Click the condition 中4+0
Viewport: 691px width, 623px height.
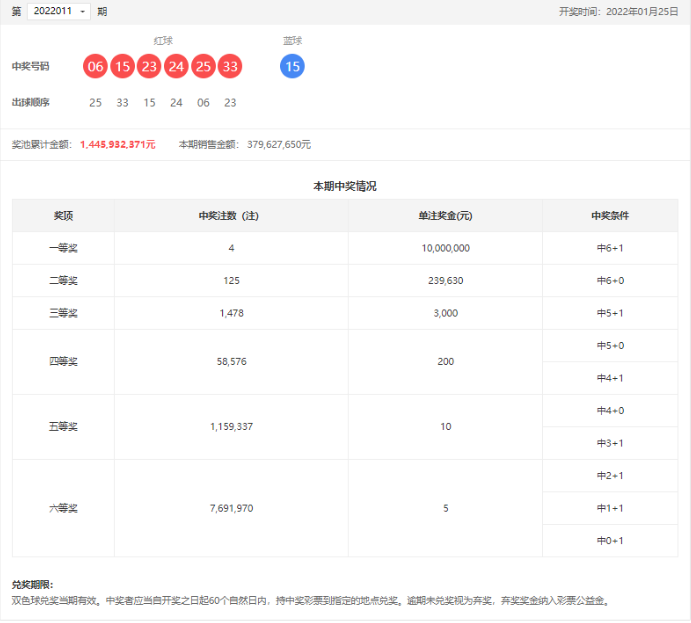pos(610,411)
